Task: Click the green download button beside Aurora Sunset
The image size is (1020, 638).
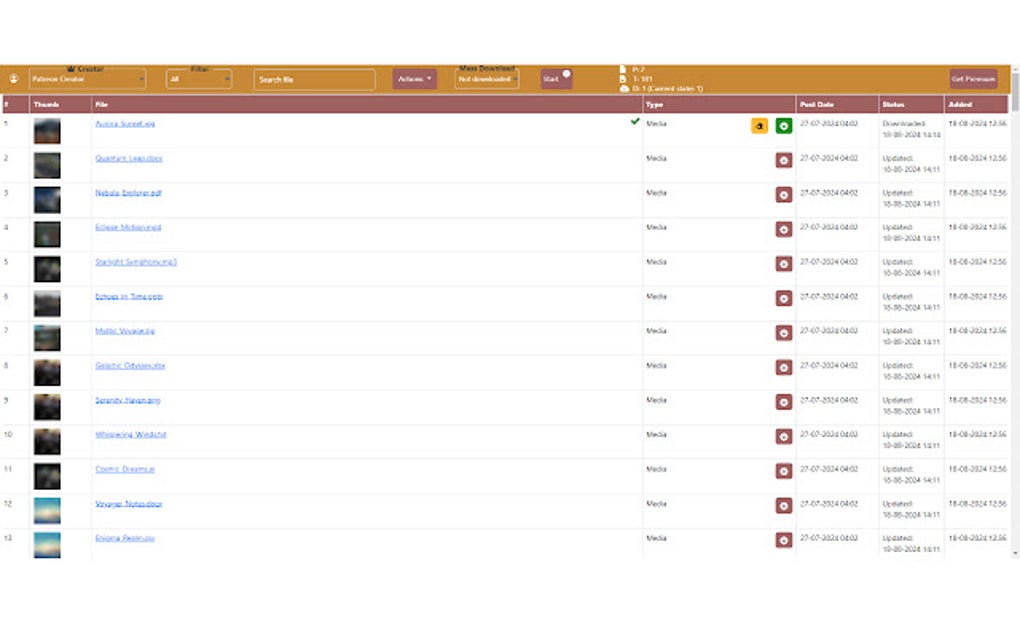Action: 784,126
